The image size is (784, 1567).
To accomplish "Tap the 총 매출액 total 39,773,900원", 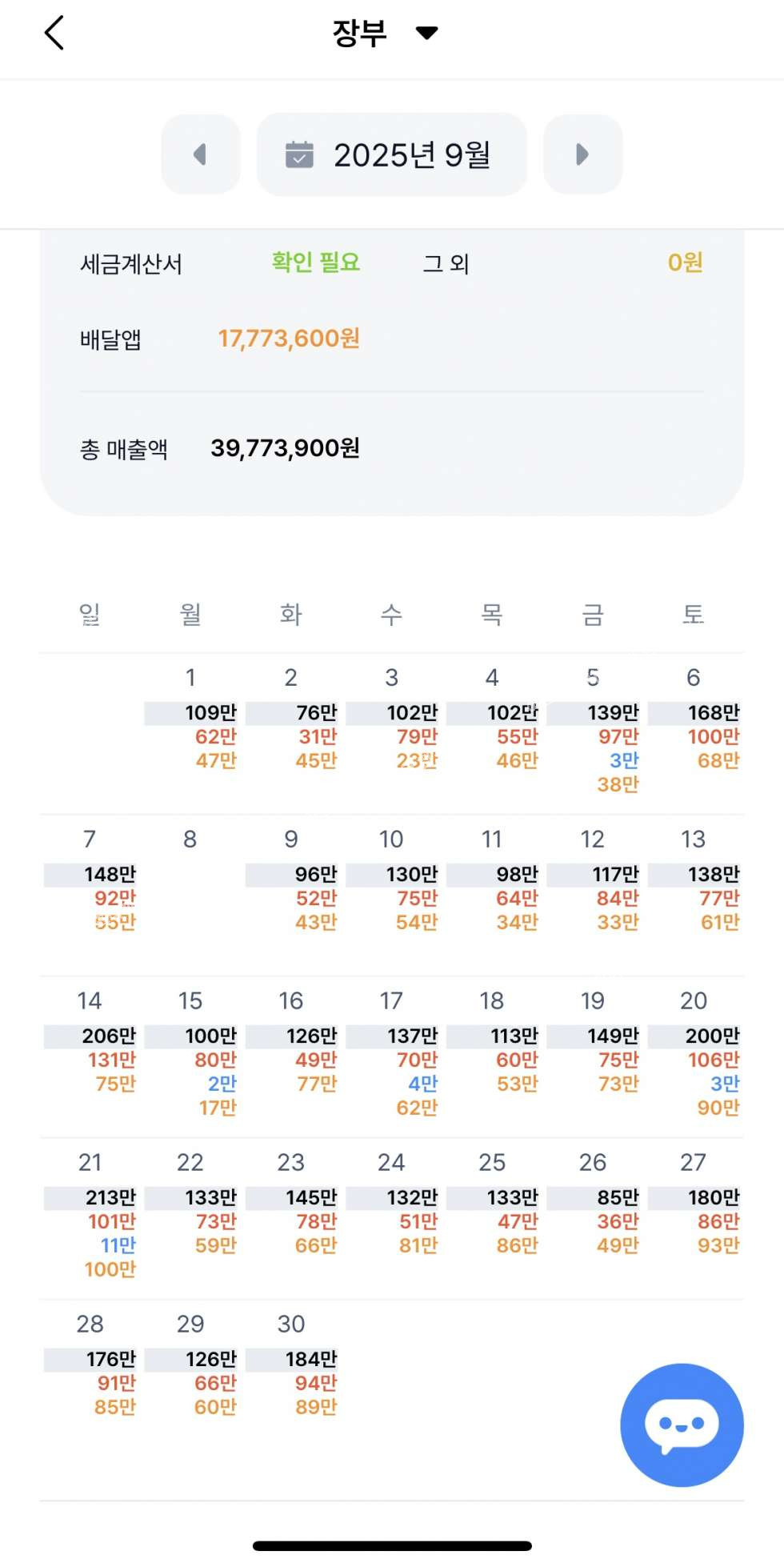I will (x=285, y=448).
